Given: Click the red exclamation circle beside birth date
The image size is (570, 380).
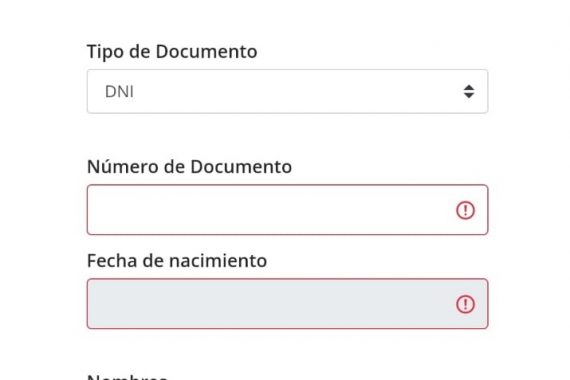Looking at the screenshot, I should click(465, 304).
